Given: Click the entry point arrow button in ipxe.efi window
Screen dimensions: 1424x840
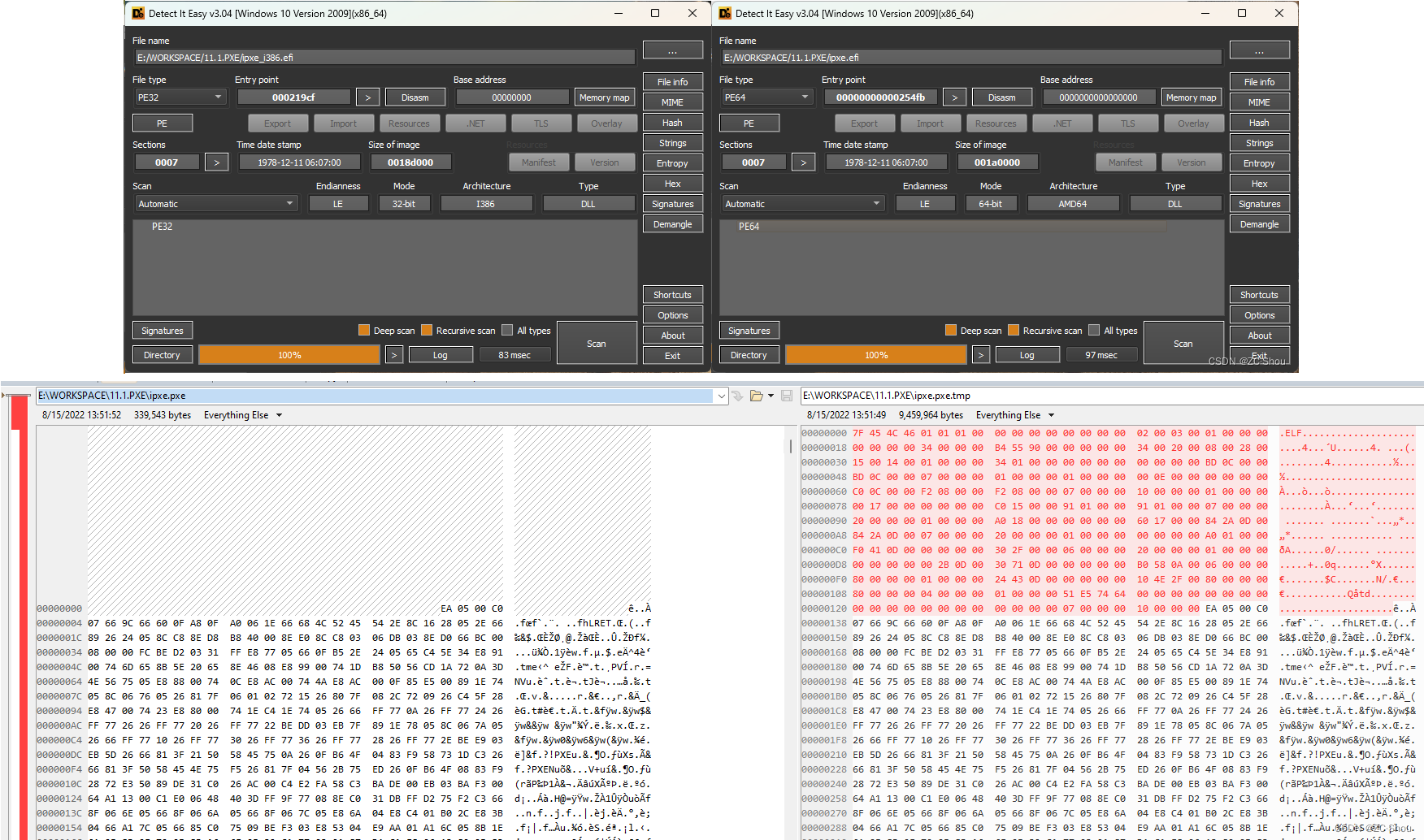Looking at the screenshot, I should [954, 97].
